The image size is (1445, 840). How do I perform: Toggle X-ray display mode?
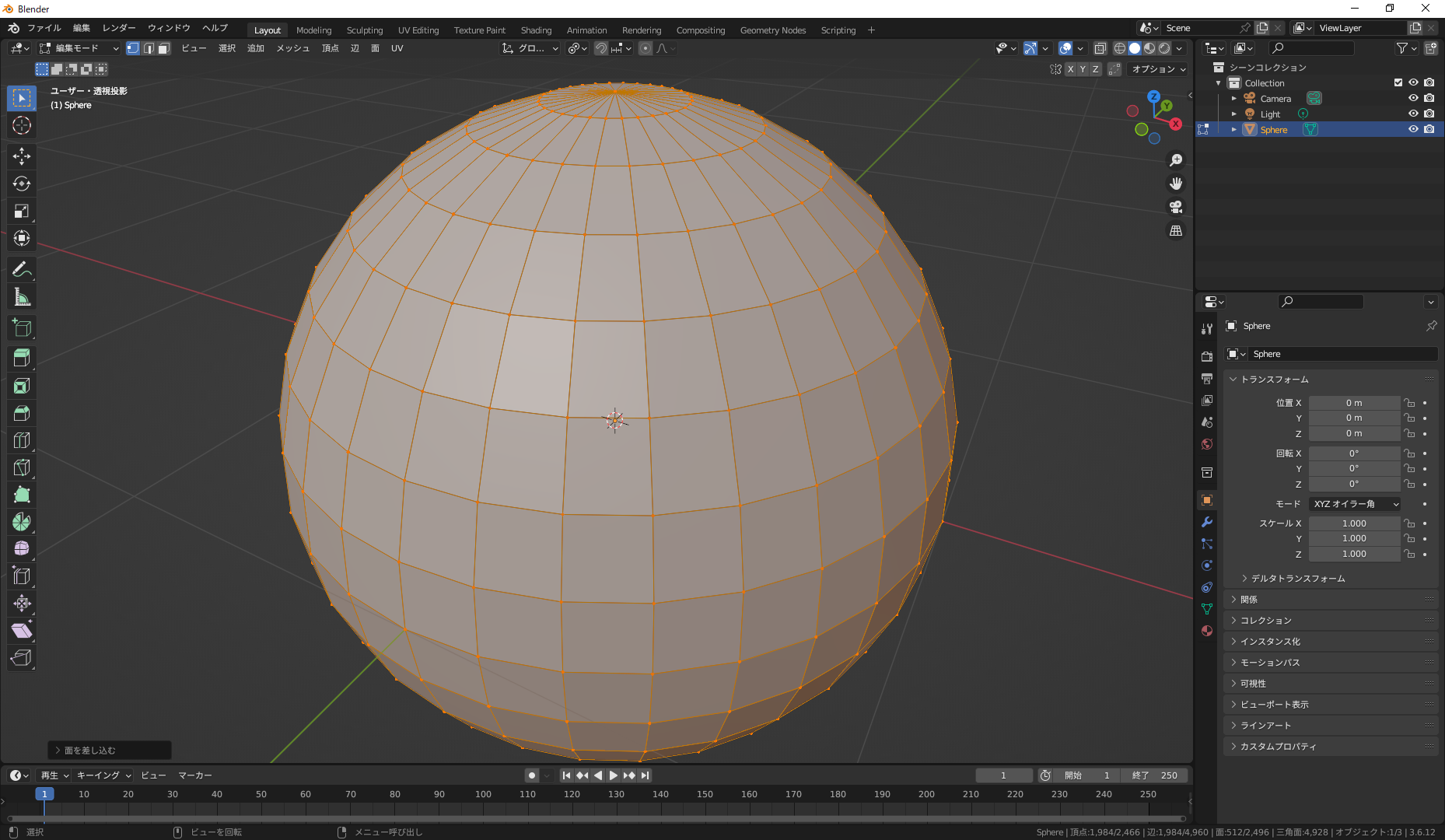point(1100,48)
